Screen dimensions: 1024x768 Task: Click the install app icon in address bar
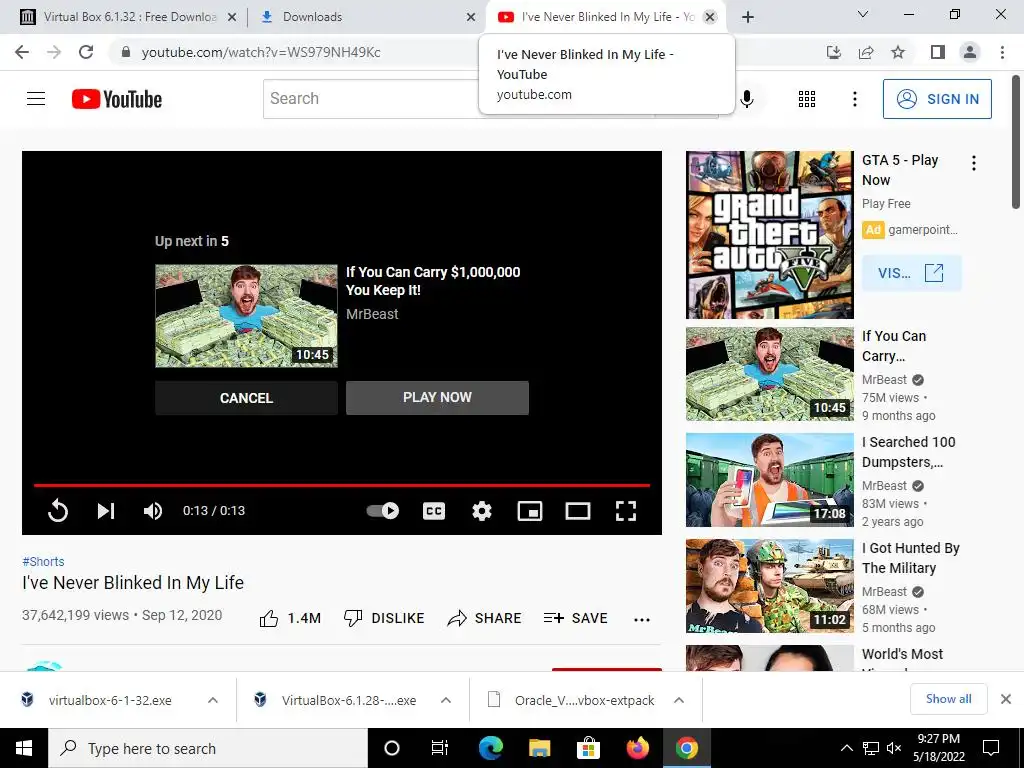(834, 52)
